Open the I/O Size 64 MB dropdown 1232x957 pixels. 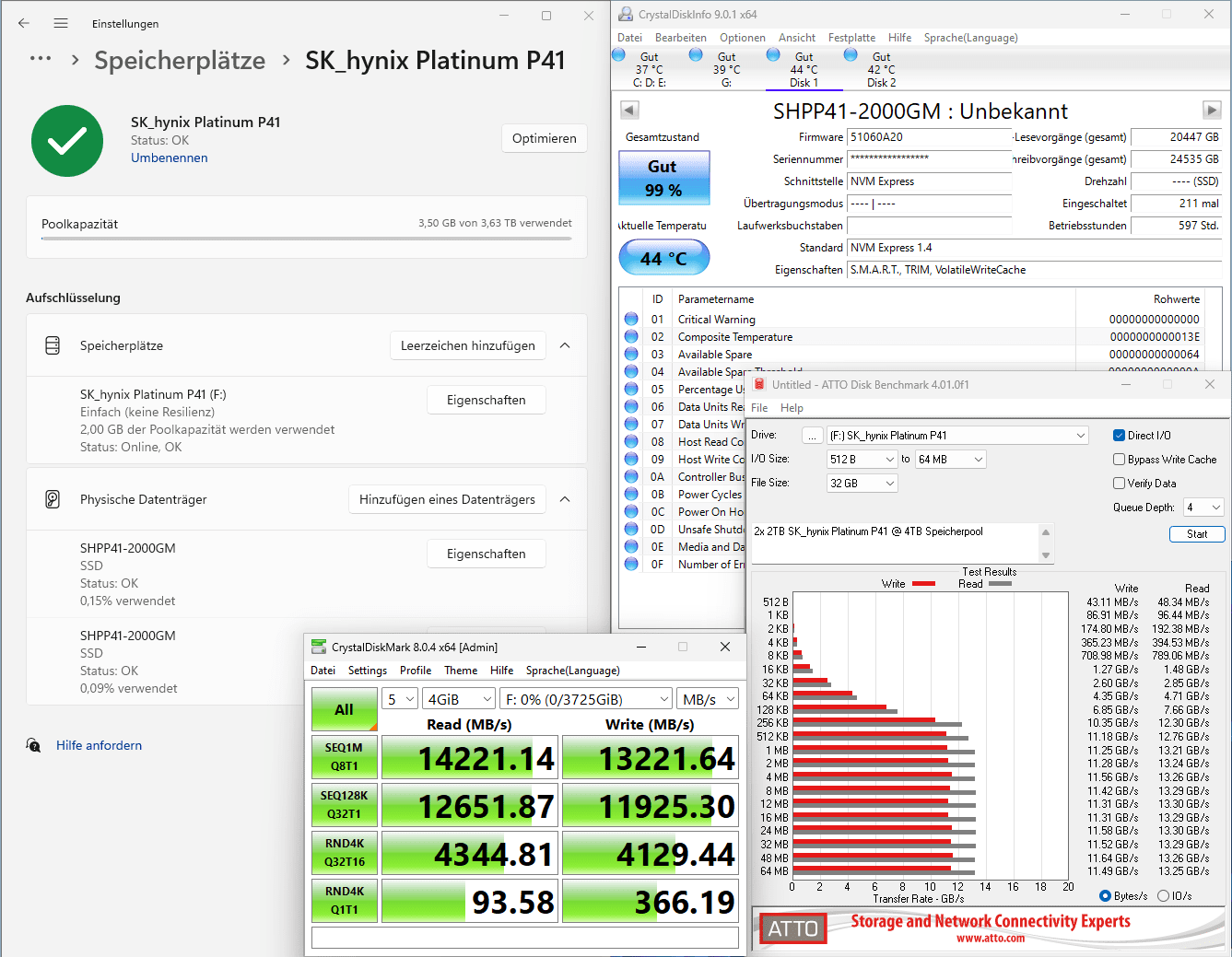click(951, 459)
